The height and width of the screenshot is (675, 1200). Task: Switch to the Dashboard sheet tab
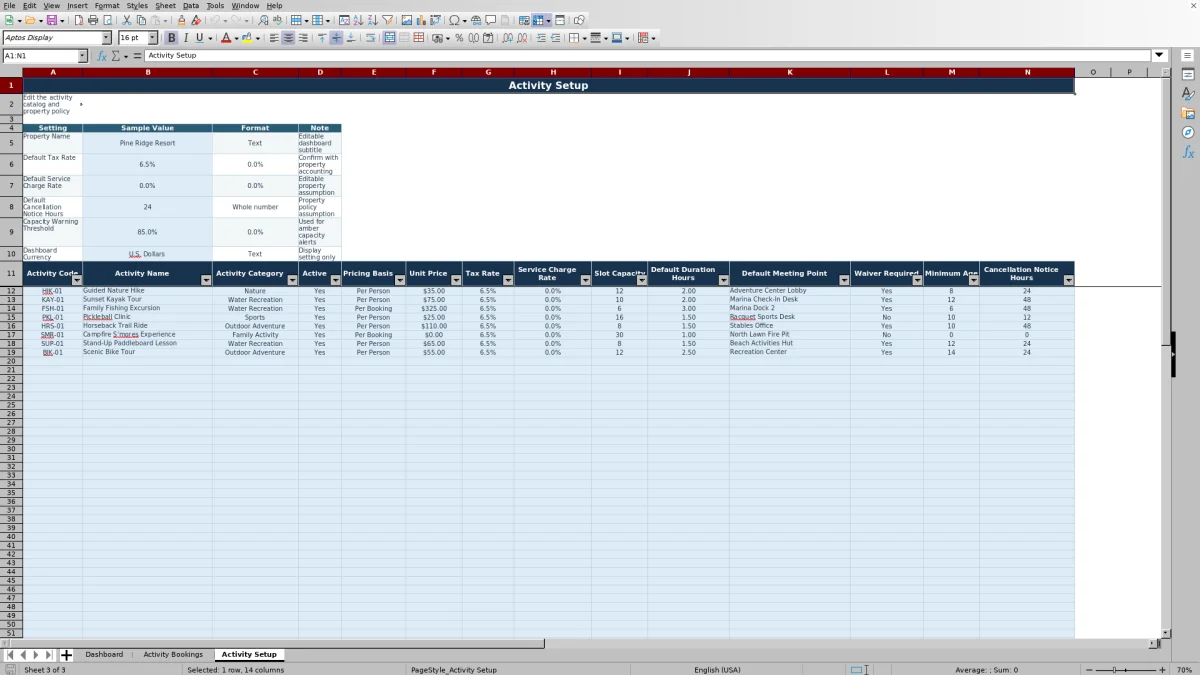pyautogui.click(x=104, y=654)
